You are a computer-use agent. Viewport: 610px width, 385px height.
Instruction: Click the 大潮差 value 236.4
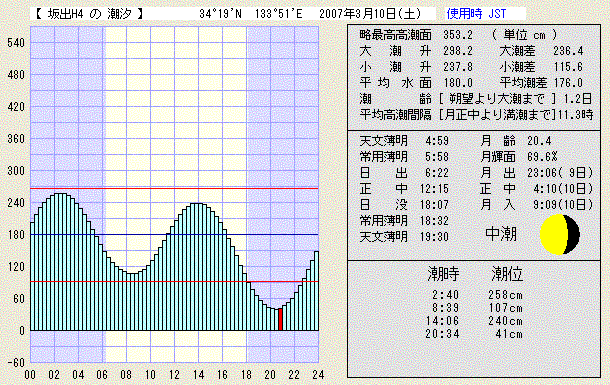coord(568,51)
